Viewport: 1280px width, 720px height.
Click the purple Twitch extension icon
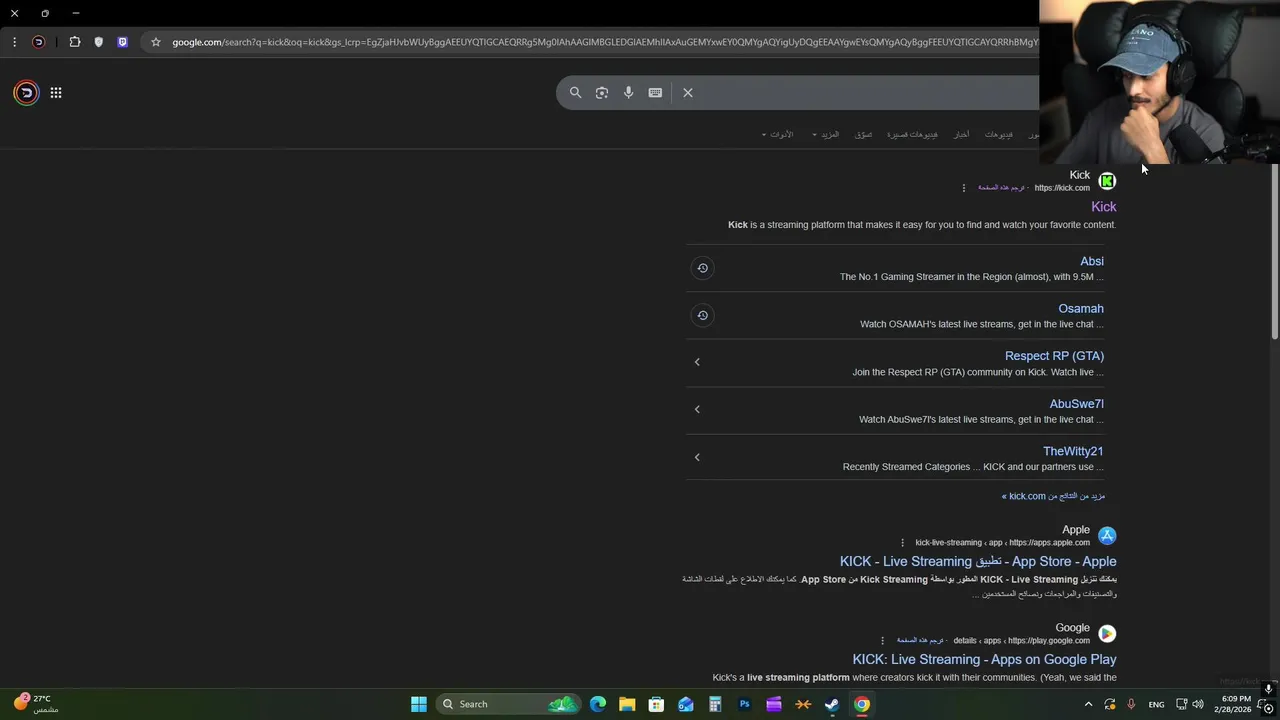(123, 42)
